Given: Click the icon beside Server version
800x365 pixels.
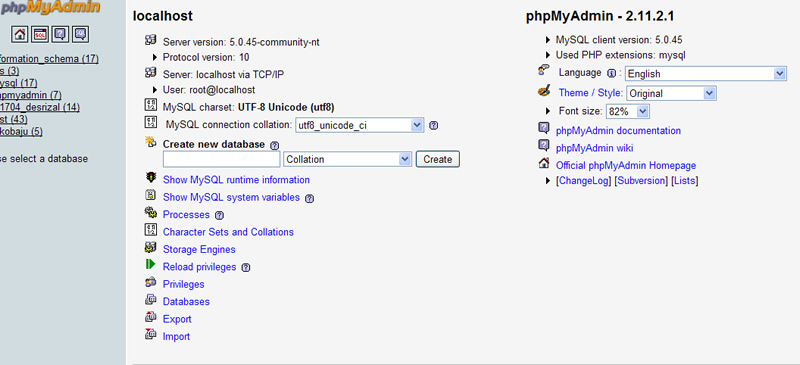Looking at the screenshot, I should click(151, 40).
